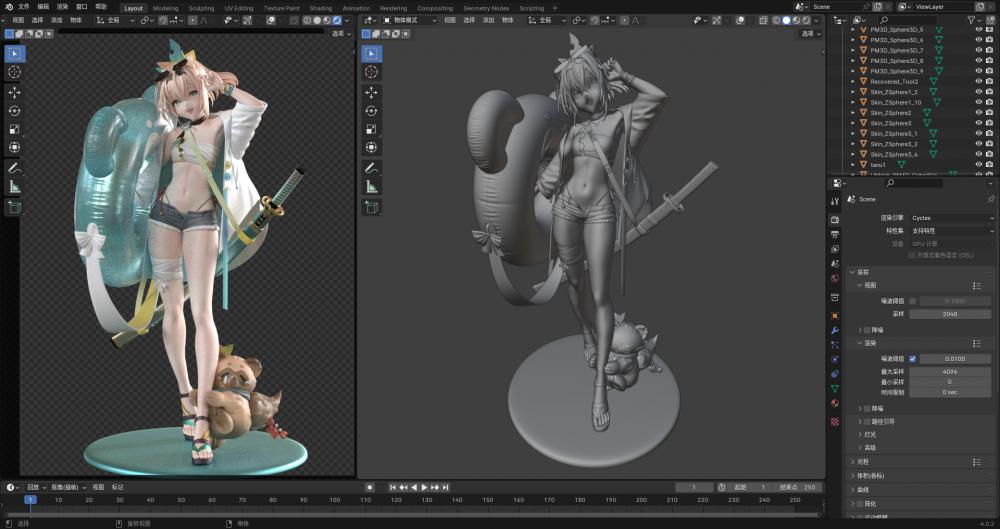
Task: Open the 选项 dropdown in left viewport
Action: point(341,34)
